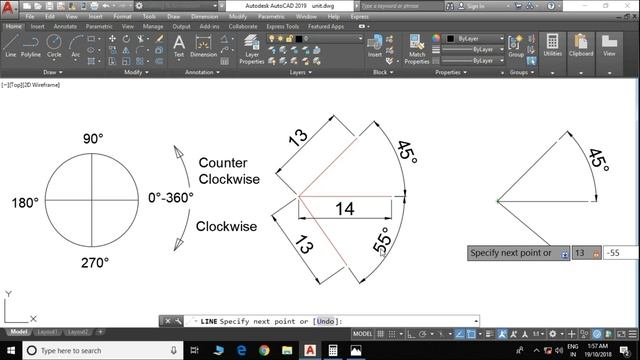
Task: Select the Dimension tool
Action: [x=203, y=46]
